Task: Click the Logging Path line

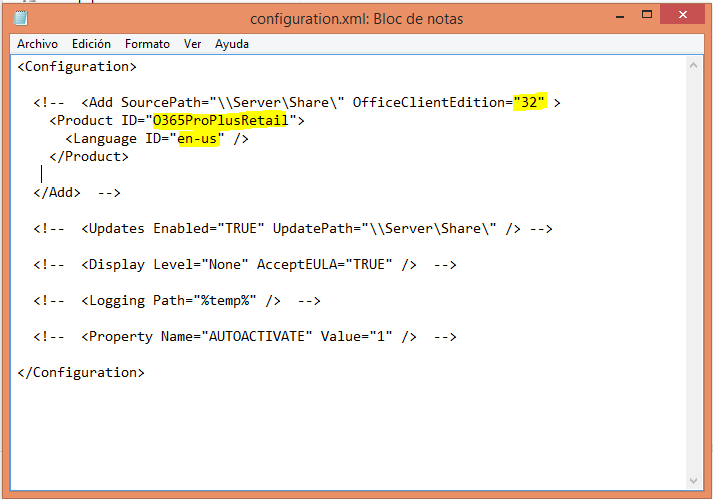Action: point(180,301)
